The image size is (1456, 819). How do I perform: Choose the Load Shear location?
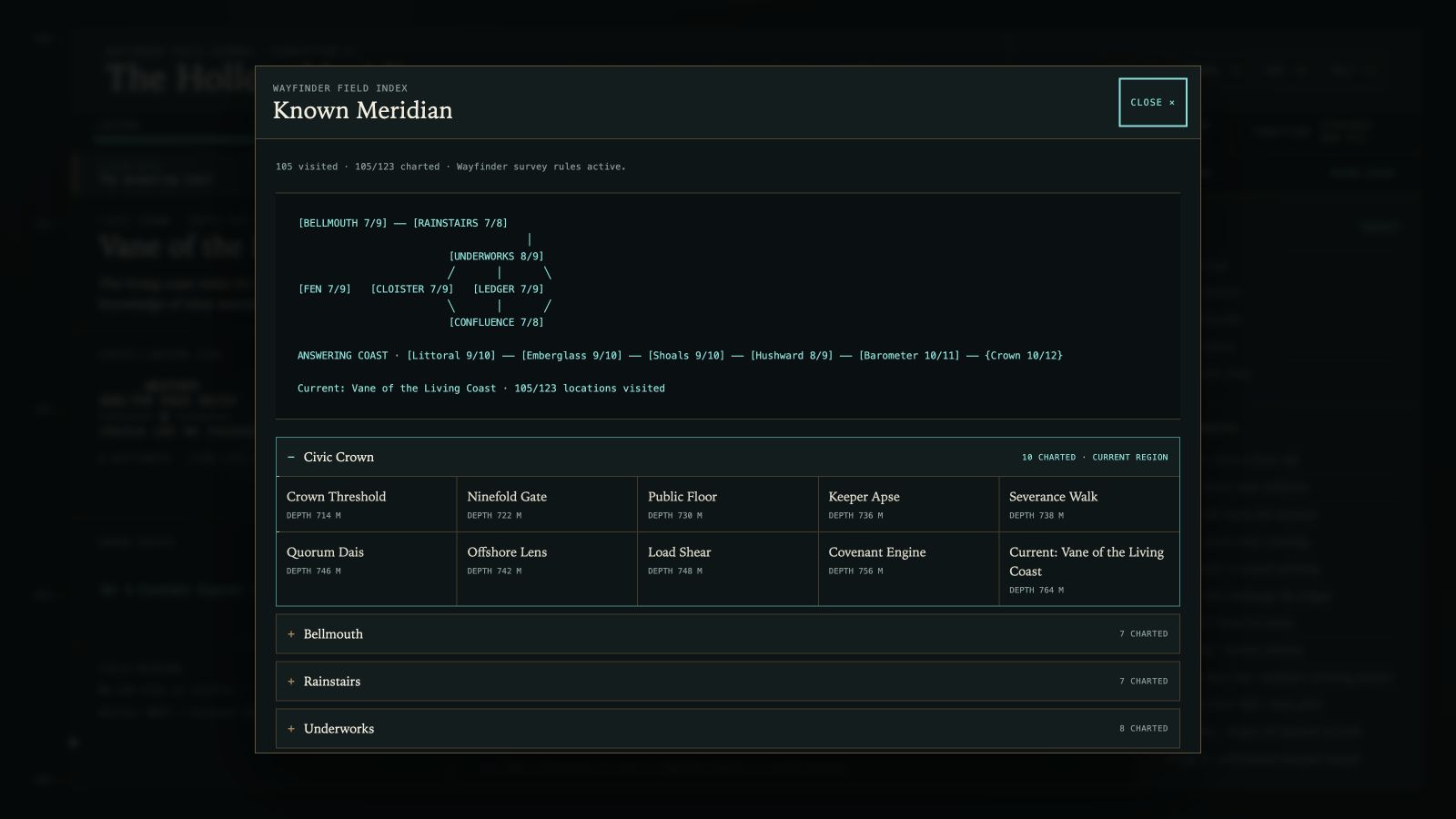pos(728,569)
